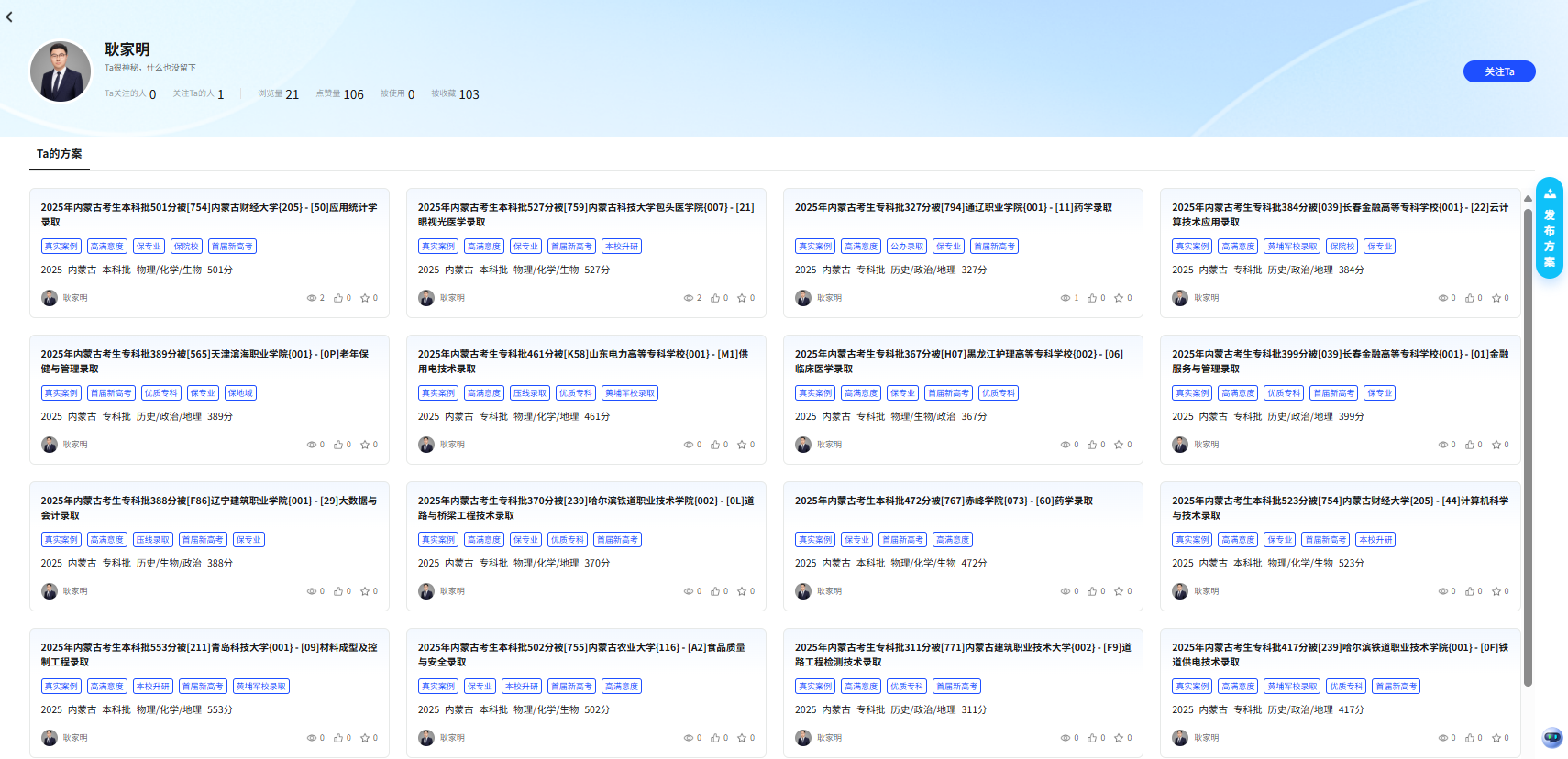This screenshot has width=1568, height=759.
Task: Go back using the top-left arrow
Action: 9,16
